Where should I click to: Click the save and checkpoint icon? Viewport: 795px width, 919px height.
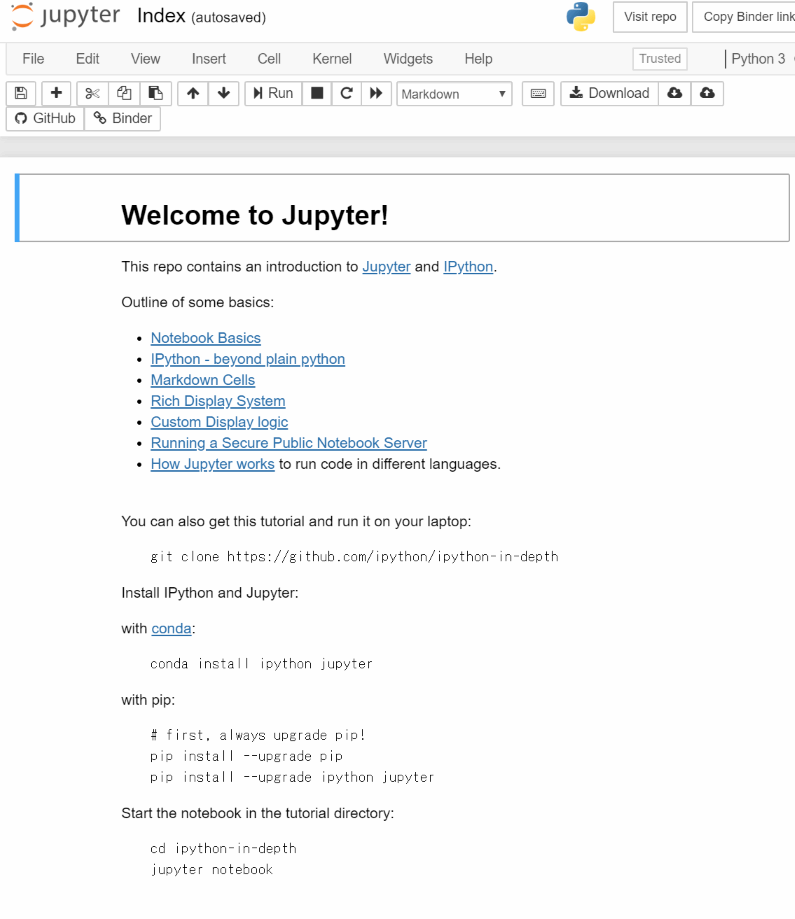[21, 93]
